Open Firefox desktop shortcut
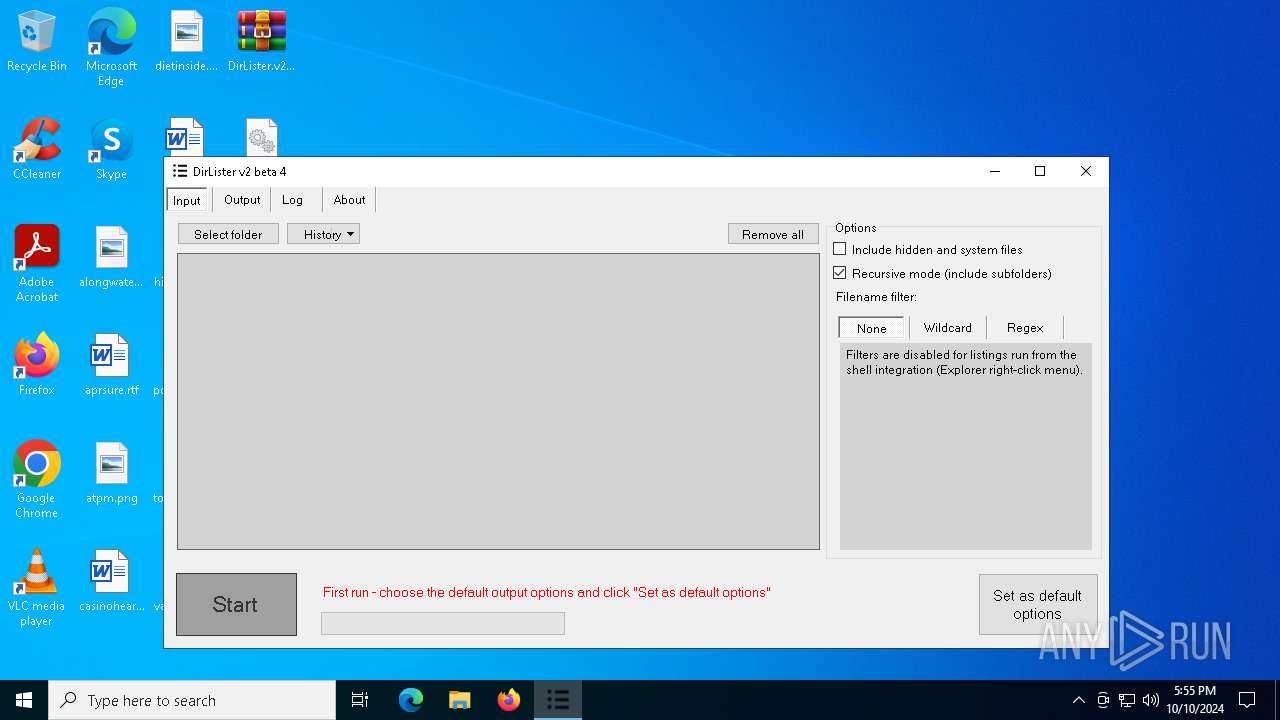This screenshot has width=1280, height=720. click(37, 366)
